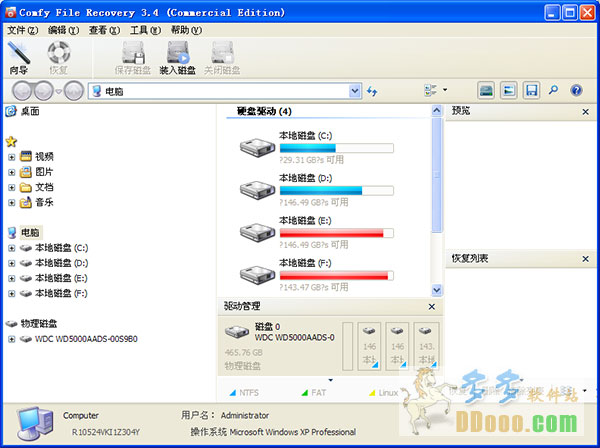Refresh using the blue arrows icon
Viewport: 600px width, 448px height.
click(x=372, y=91)
